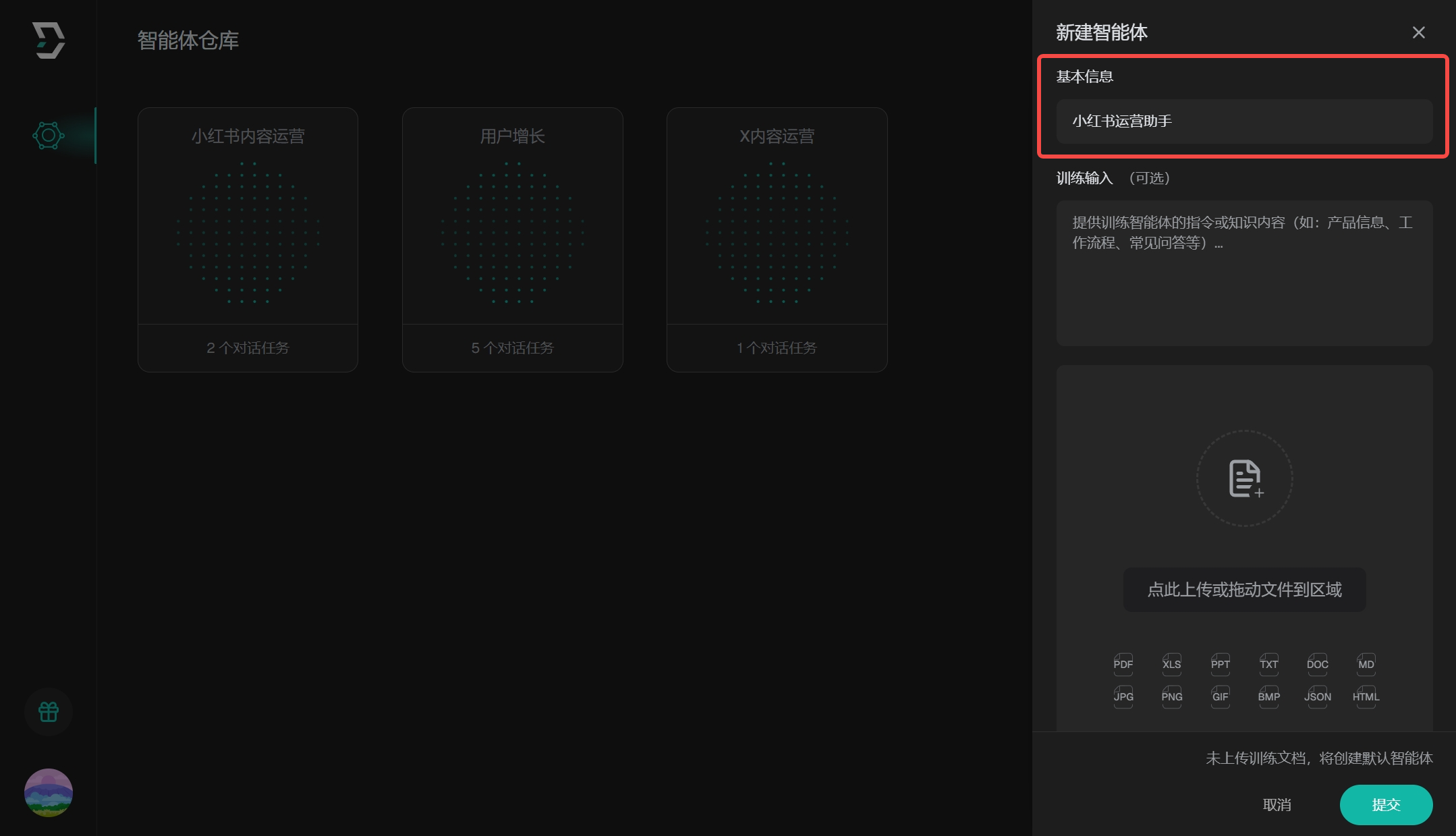Submit with the 提交 button
This screenshot has height=836, width=1456.
click(x=1386, y=804)
